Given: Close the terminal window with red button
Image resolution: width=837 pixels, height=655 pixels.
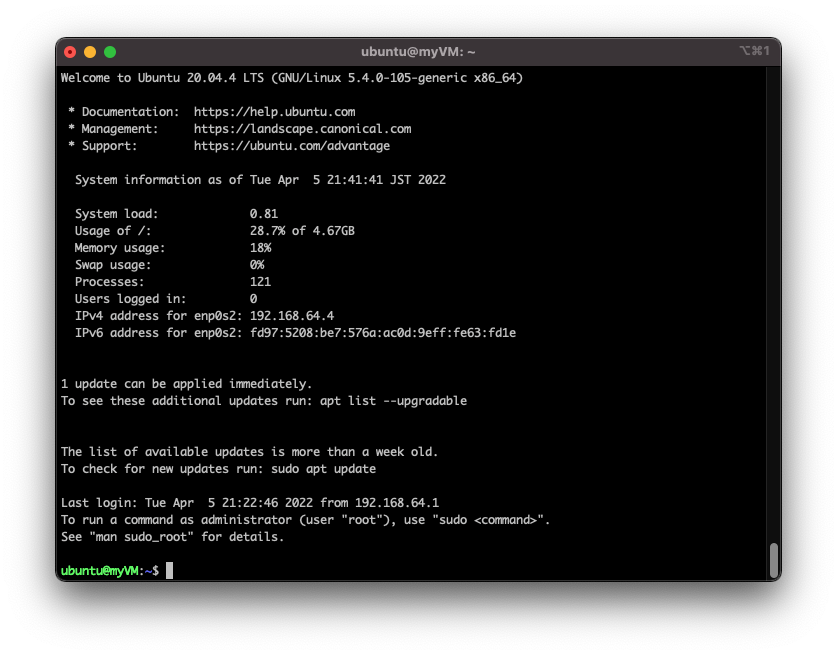Looking at the screenshot, I should [x=70, y=52].
